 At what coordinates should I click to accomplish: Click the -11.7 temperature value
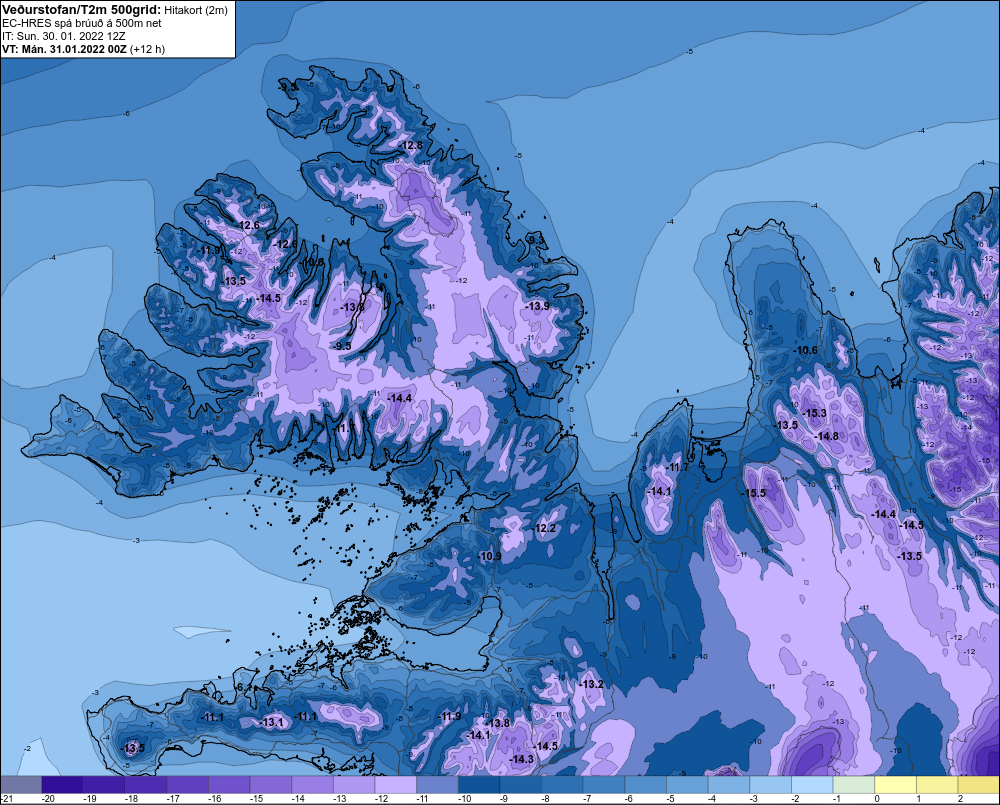[x=678, y=468]
